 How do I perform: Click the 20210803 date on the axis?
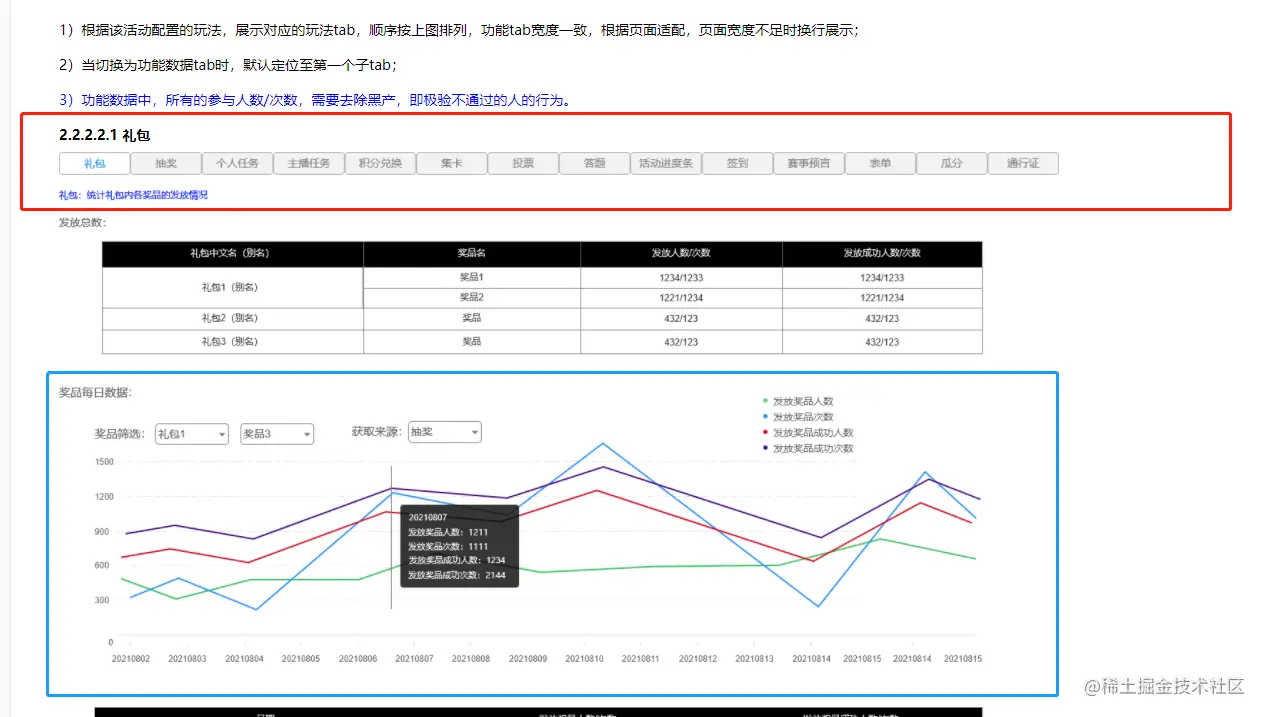187,659
